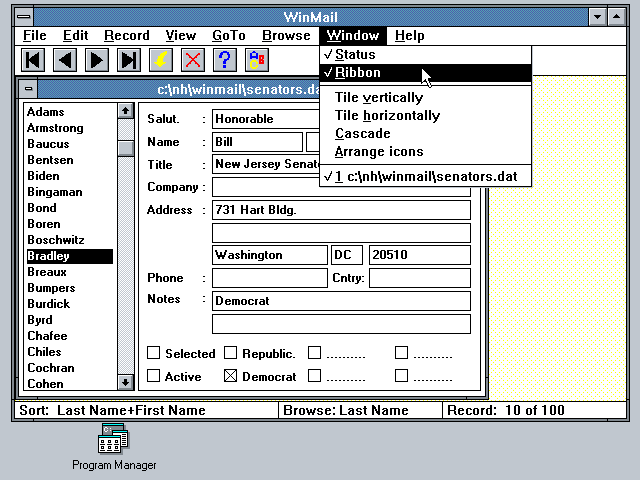The image size is (640, 480).
Task: Open the Program Manager desktop icon
Action: point(113,447)
